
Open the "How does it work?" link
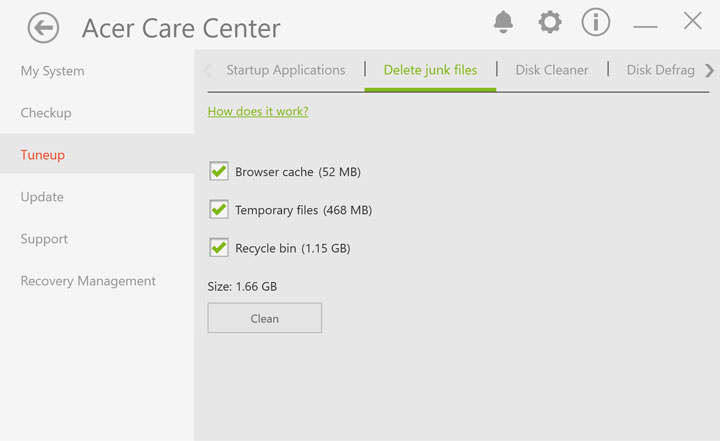[258, 111]
